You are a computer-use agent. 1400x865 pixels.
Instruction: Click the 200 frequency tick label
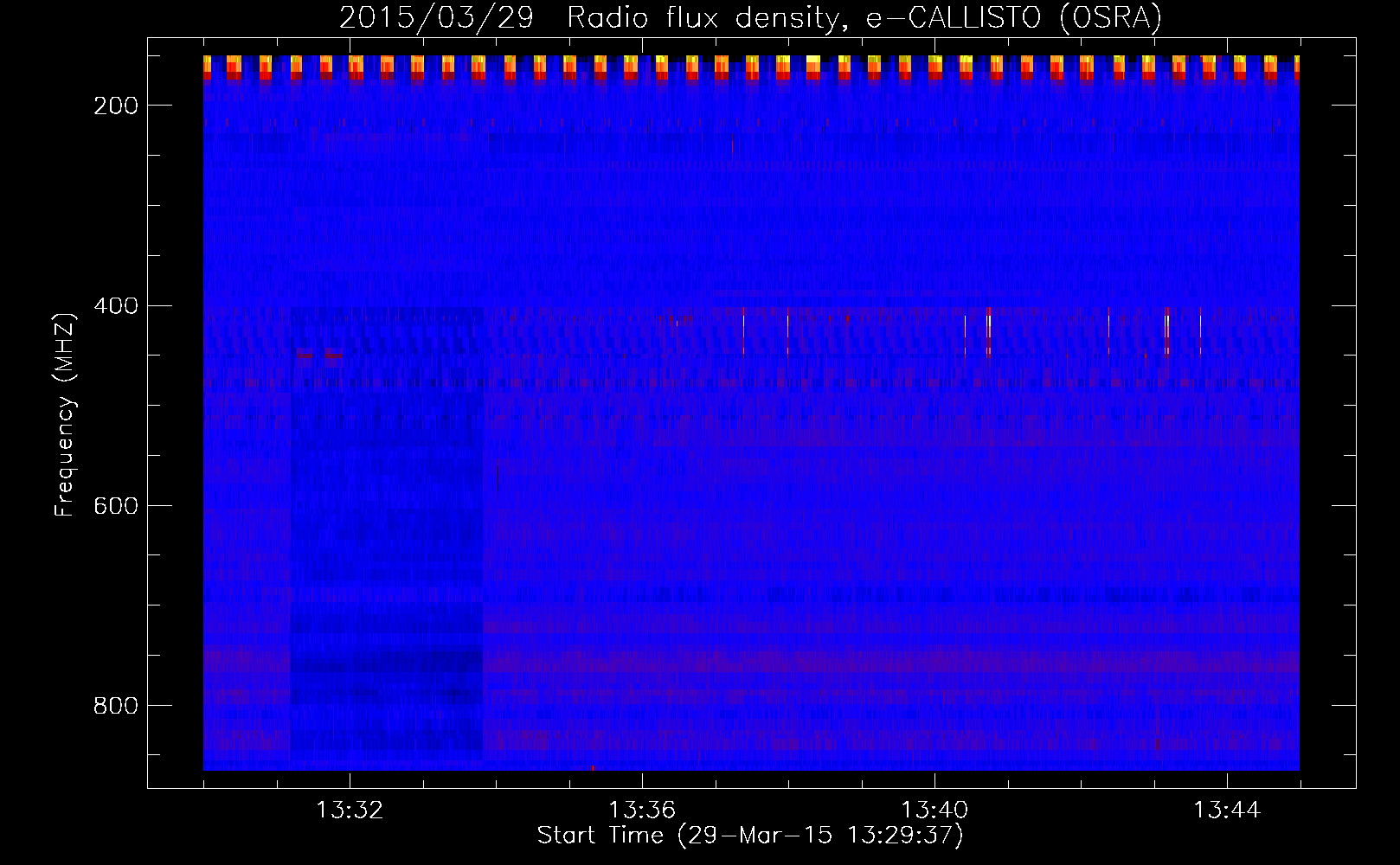116,106
